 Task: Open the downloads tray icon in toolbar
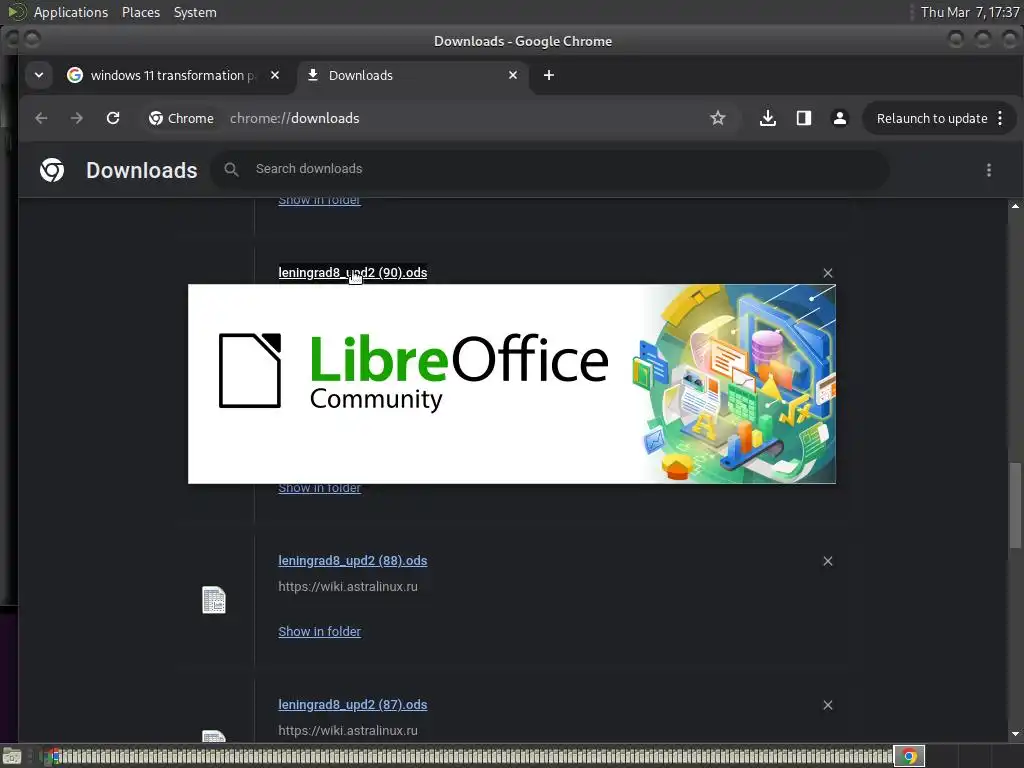pos(768,118)
